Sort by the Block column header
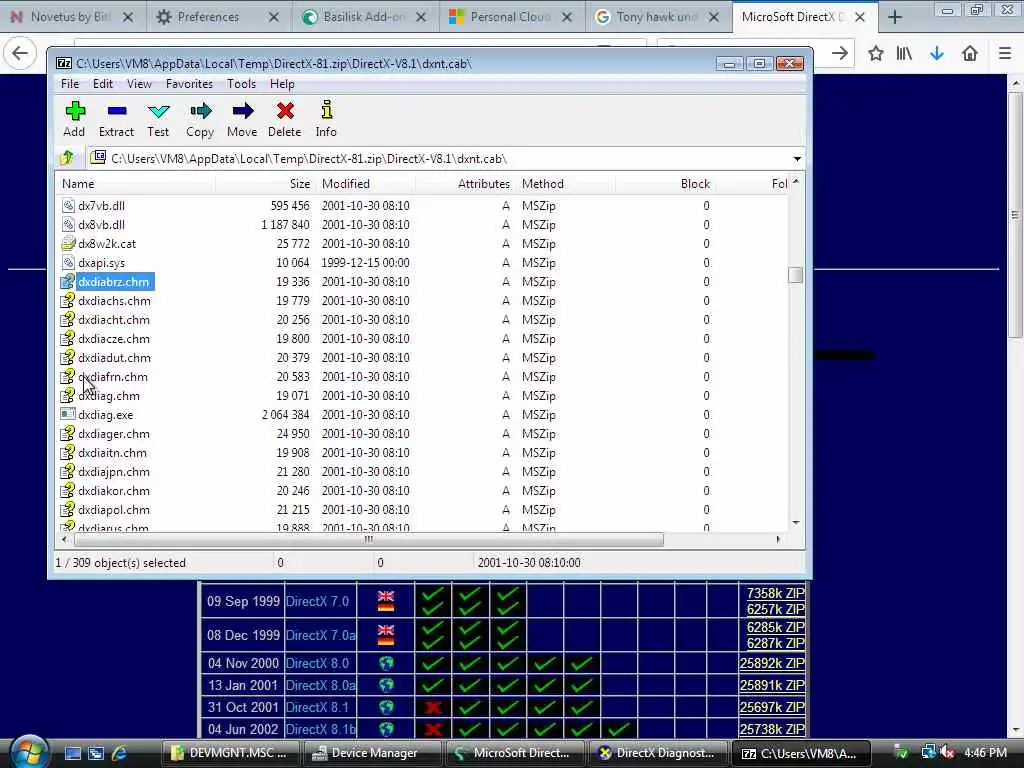 pos(665,184)
